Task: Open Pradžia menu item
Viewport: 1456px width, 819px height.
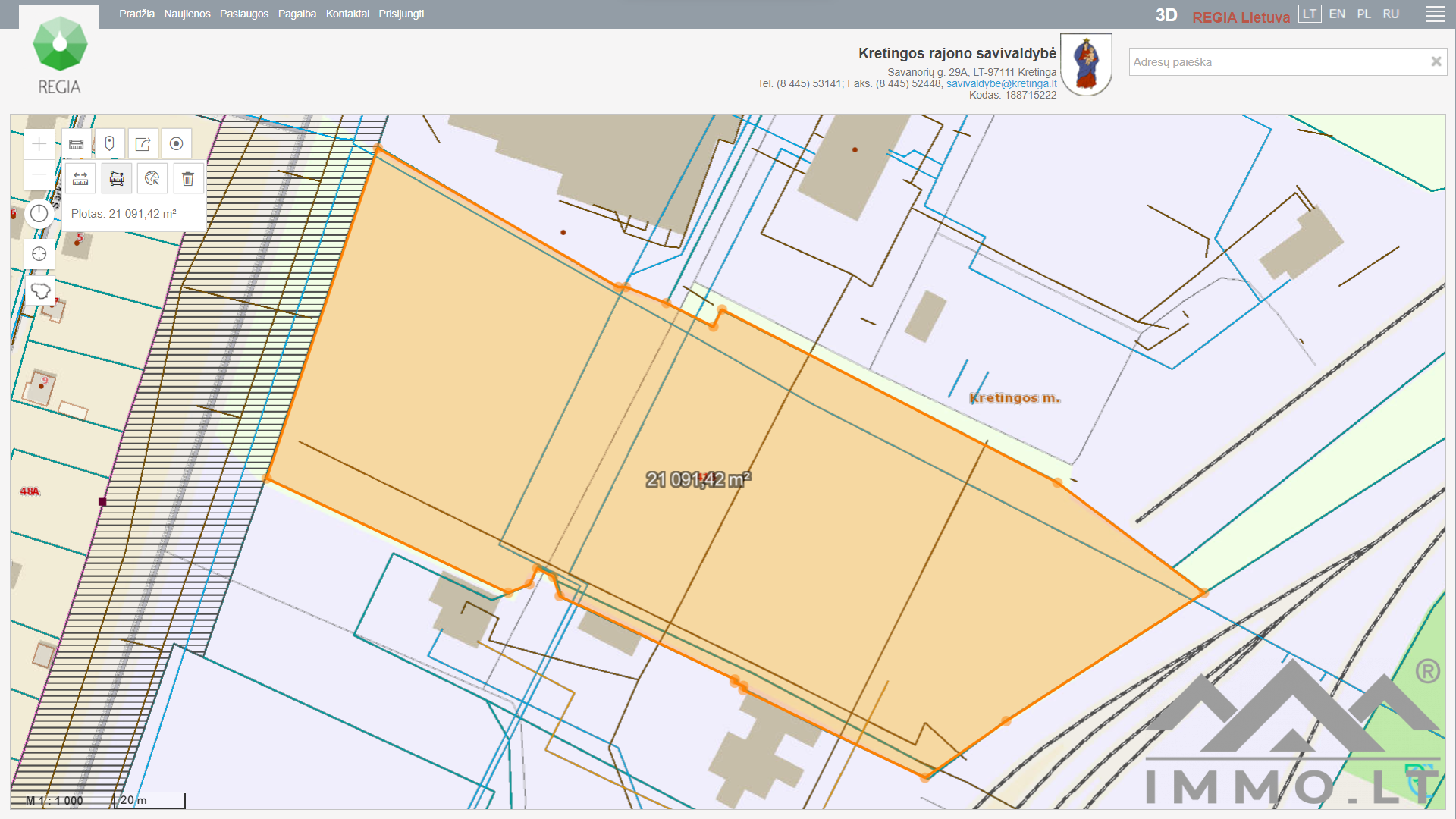Action: 136,14
